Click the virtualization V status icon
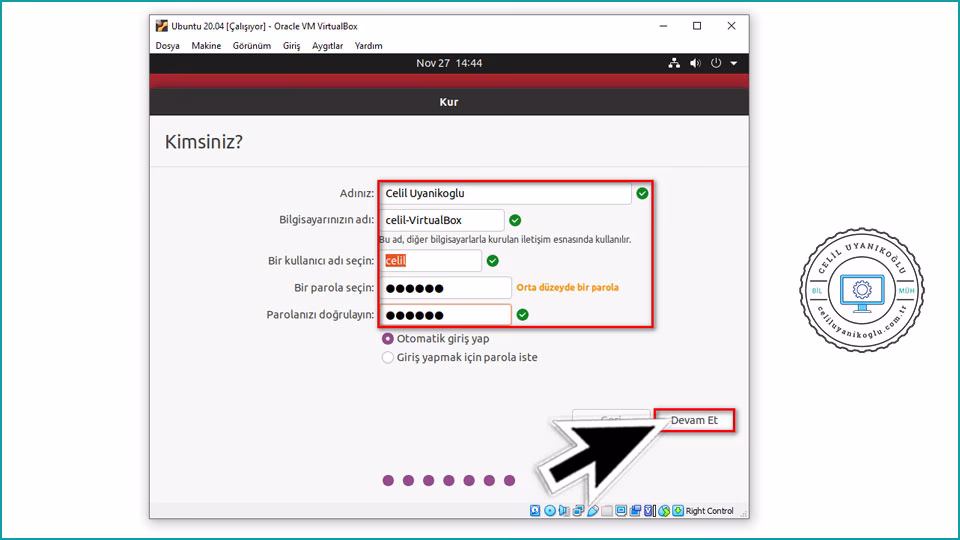 point(649,511)
